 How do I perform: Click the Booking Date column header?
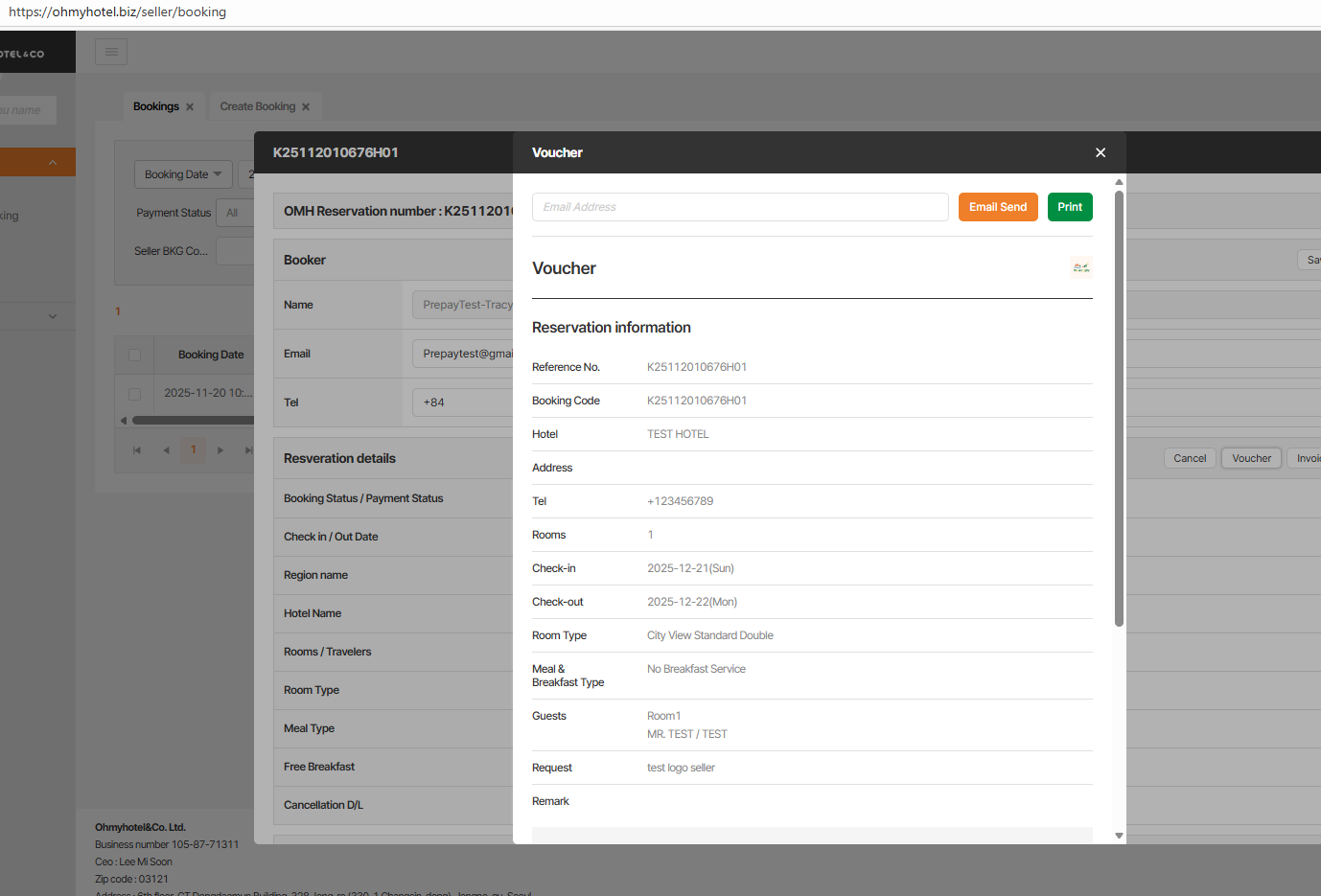211,355
